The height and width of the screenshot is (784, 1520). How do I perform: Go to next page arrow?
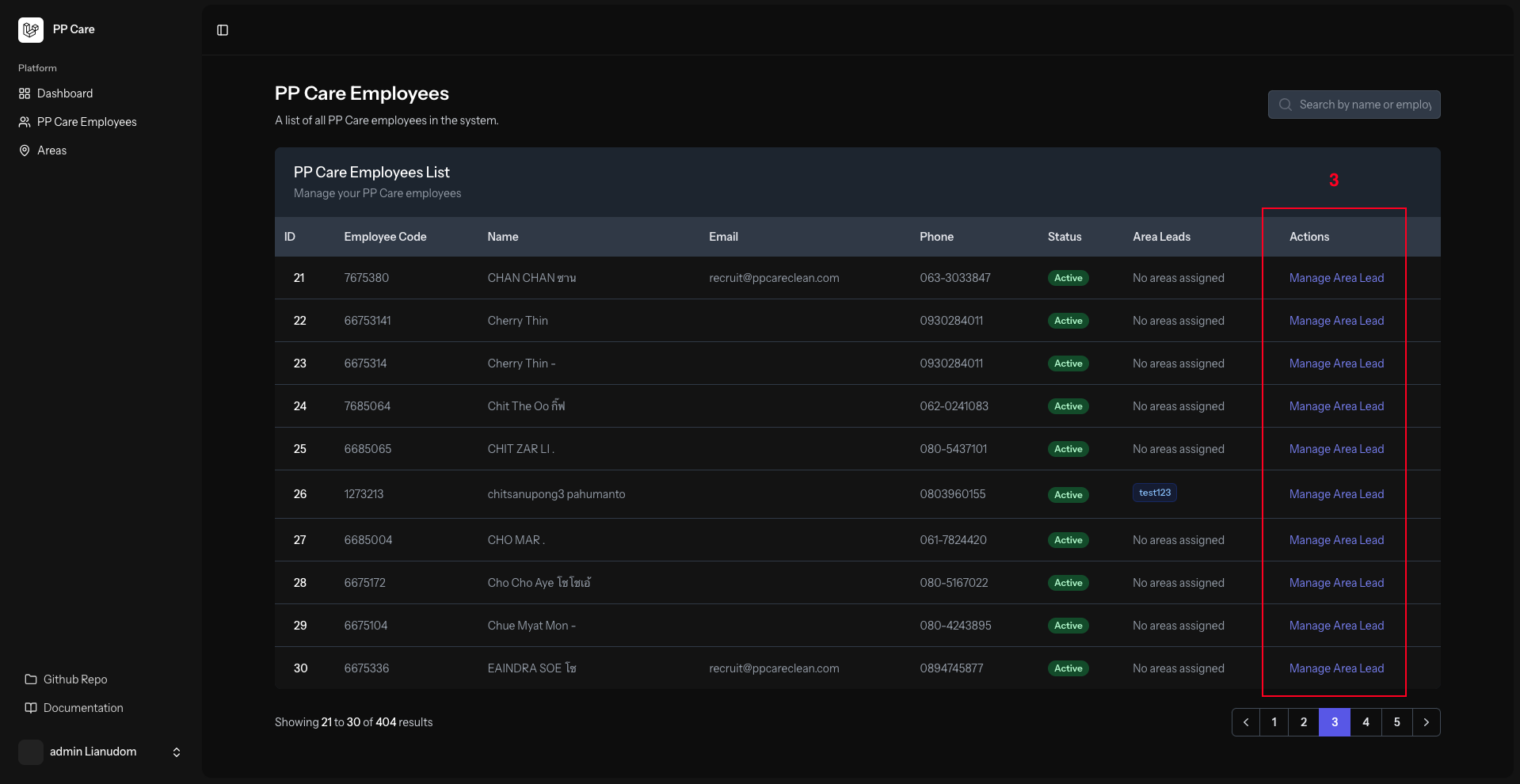tap(1427, 722)
